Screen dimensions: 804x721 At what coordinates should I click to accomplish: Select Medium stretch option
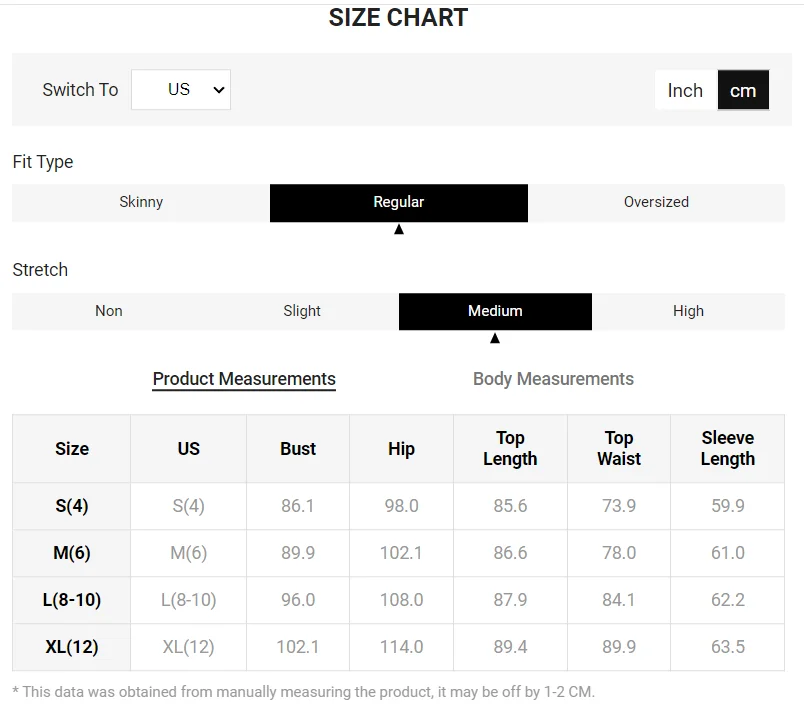(495, 311)
